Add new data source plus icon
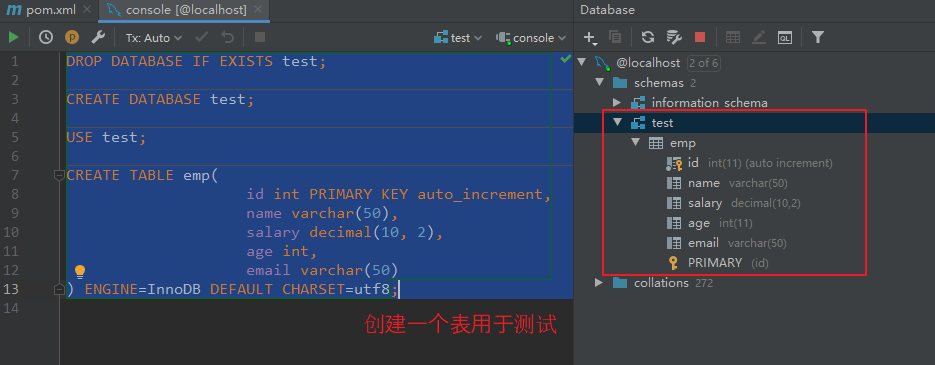The image size is (935, 365). [x=590, y=38]
